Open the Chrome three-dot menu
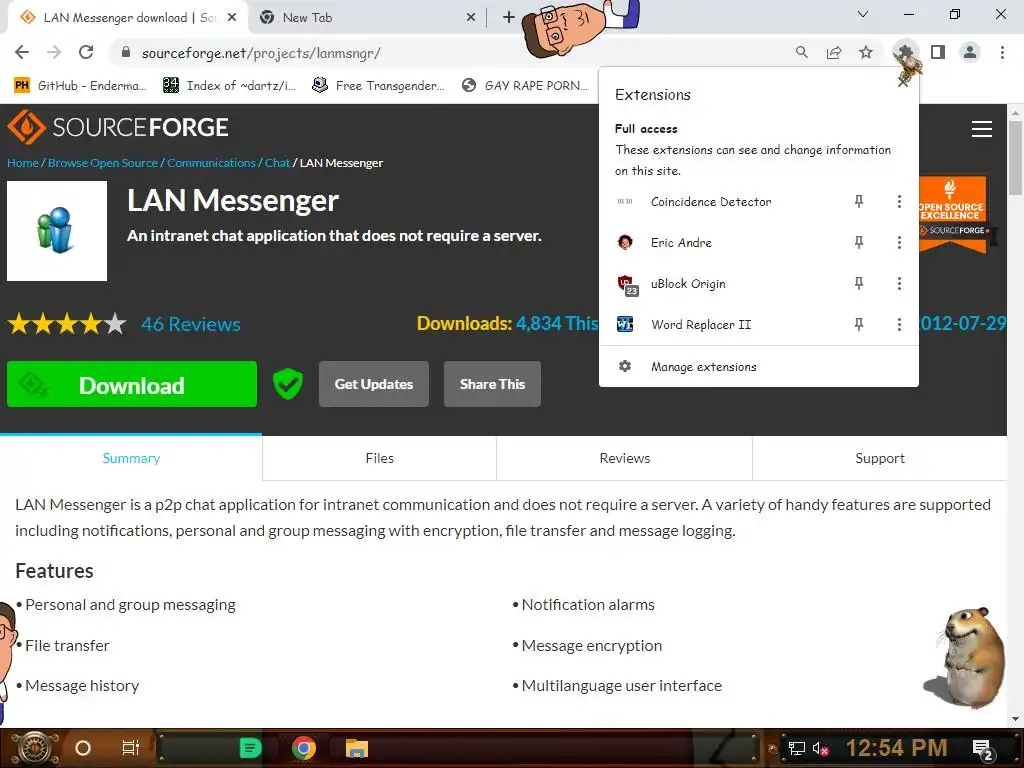The height and width of the screenshot is (768, 1024). 1002,52
